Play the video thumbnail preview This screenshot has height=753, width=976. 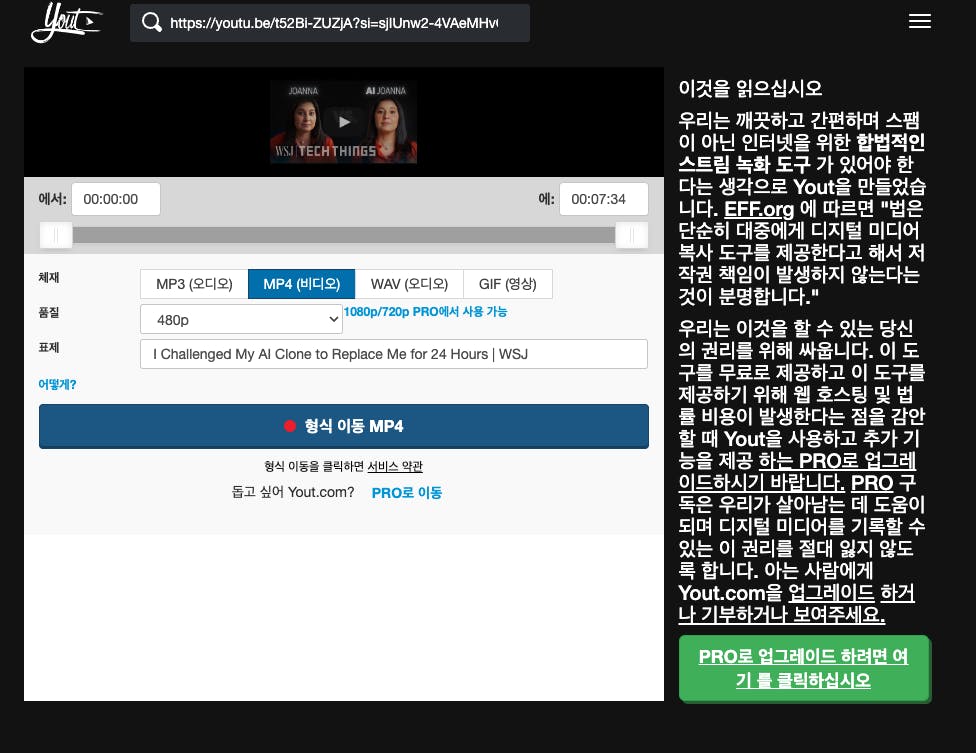pyautogui.click(x=344, y=122)
